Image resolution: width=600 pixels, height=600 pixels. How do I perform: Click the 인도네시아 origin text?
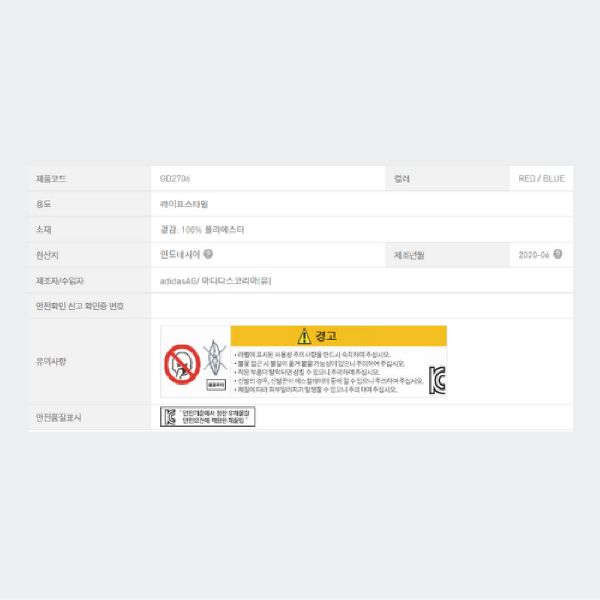coord(180,254)
